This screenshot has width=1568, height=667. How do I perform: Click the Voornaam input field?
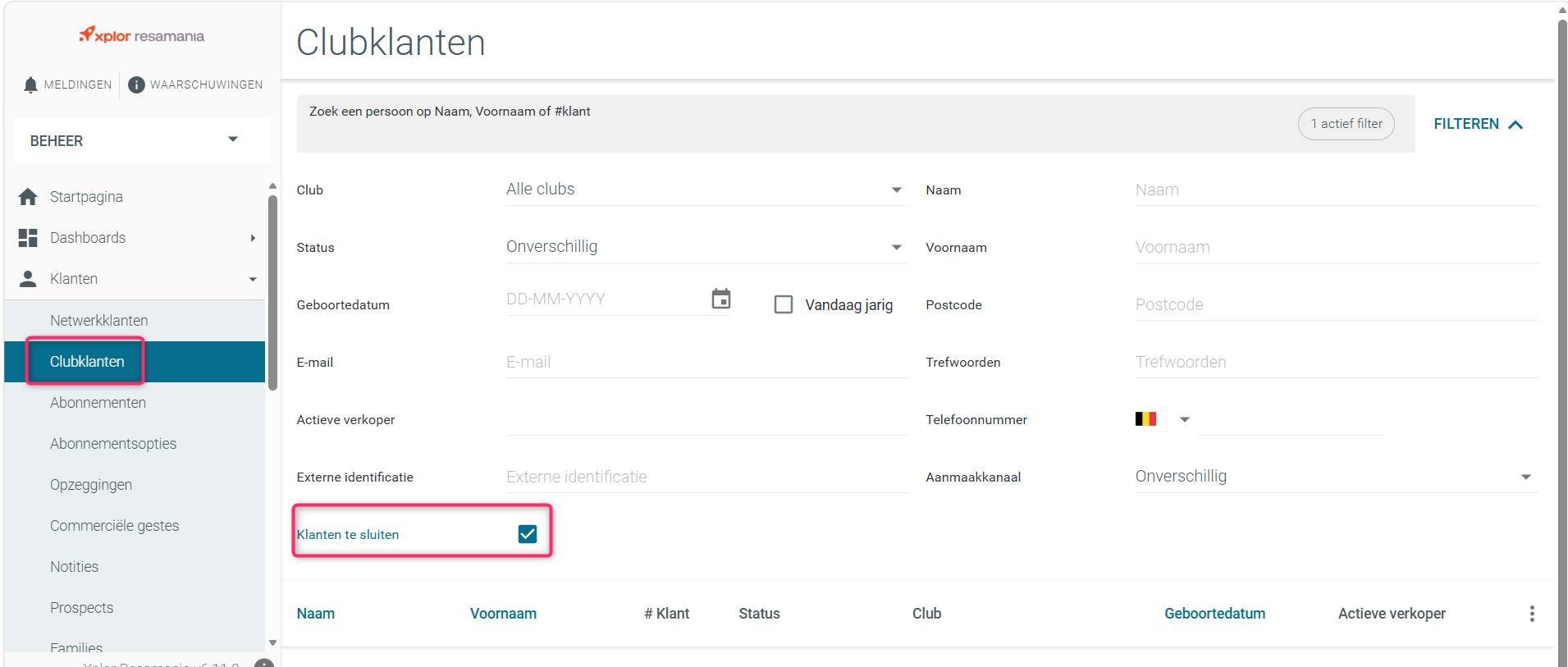(x=1337, y=247)
